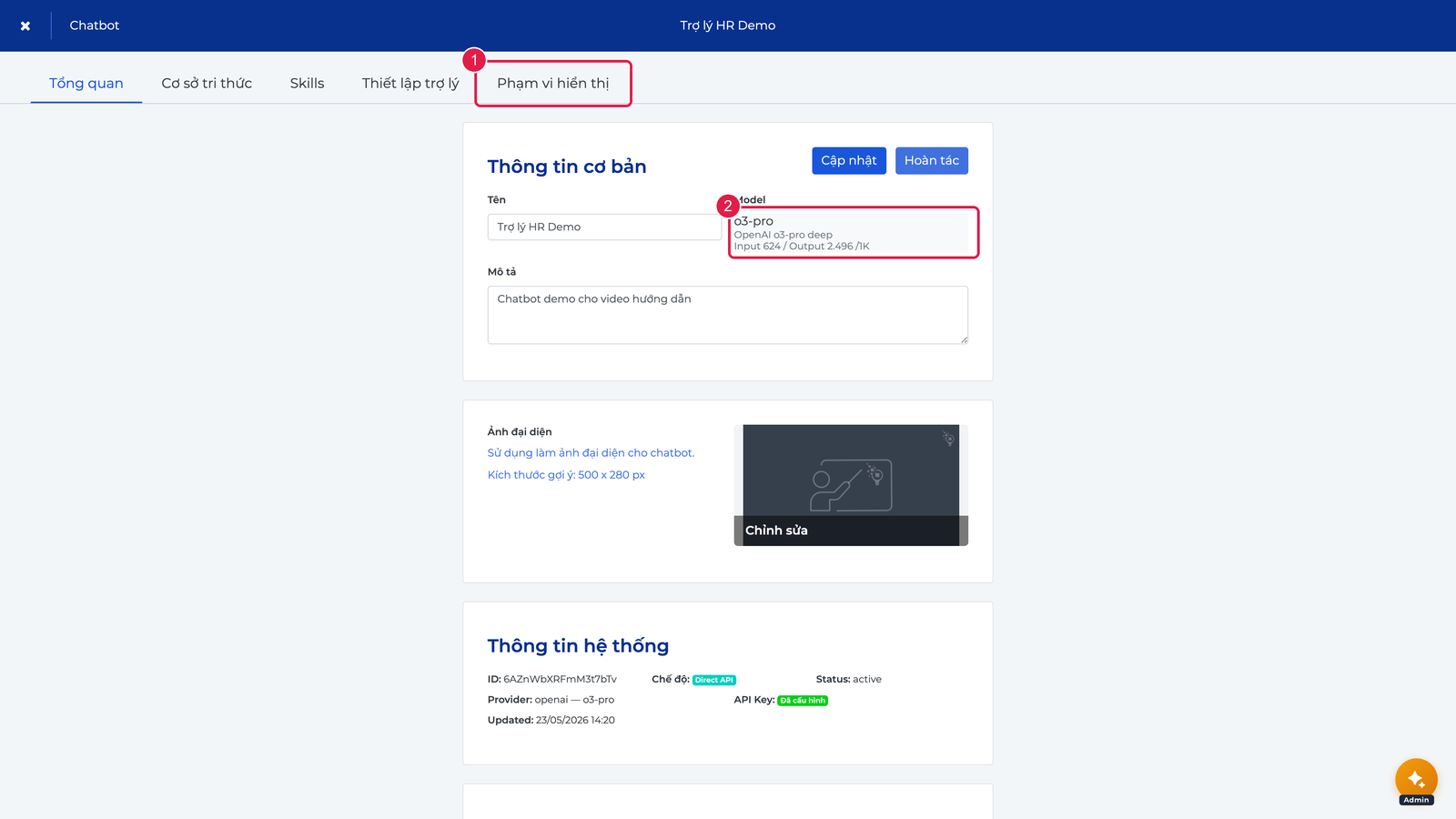Select the Phạm vi hiển thị tab

(x=553, y=83)
